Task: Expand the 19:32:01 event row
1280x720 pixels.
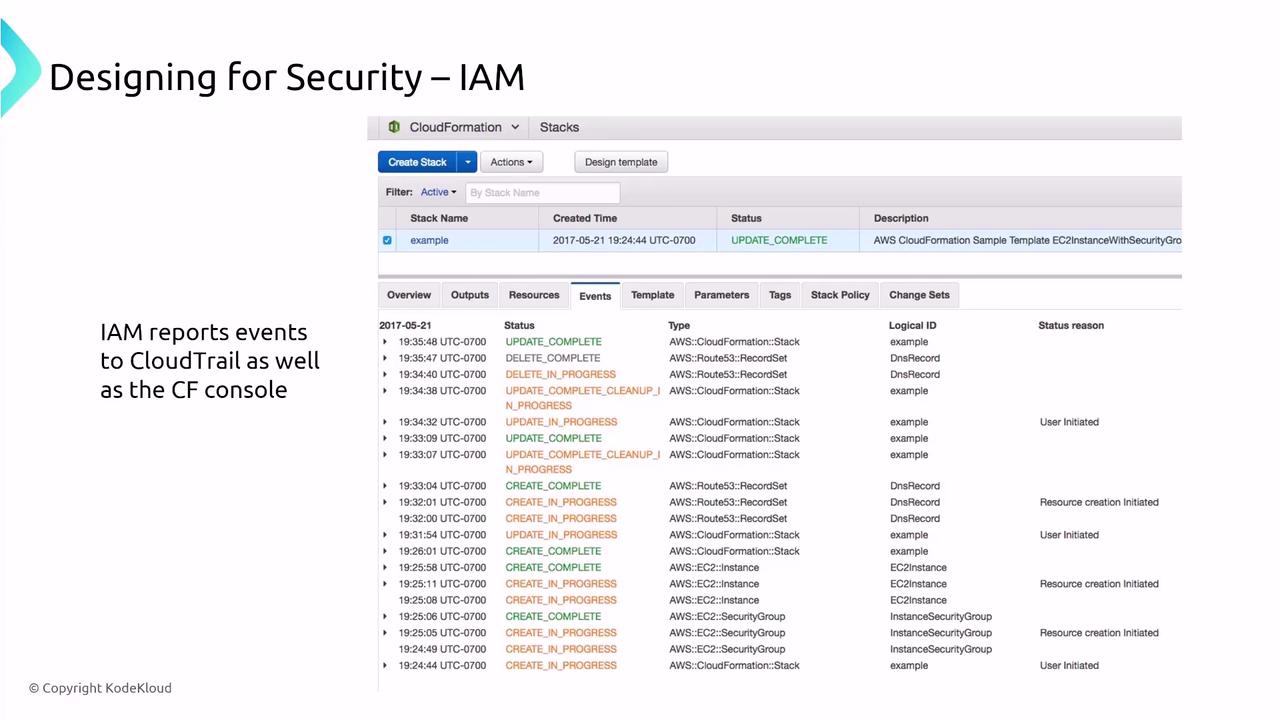Action: pos(385,502)
